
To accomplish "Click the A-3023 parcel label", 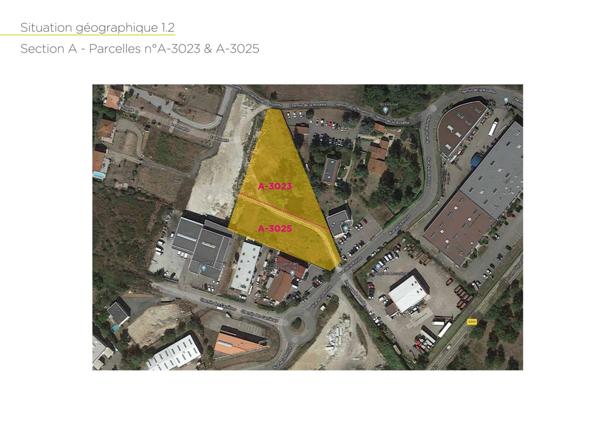I will point(275,186).
